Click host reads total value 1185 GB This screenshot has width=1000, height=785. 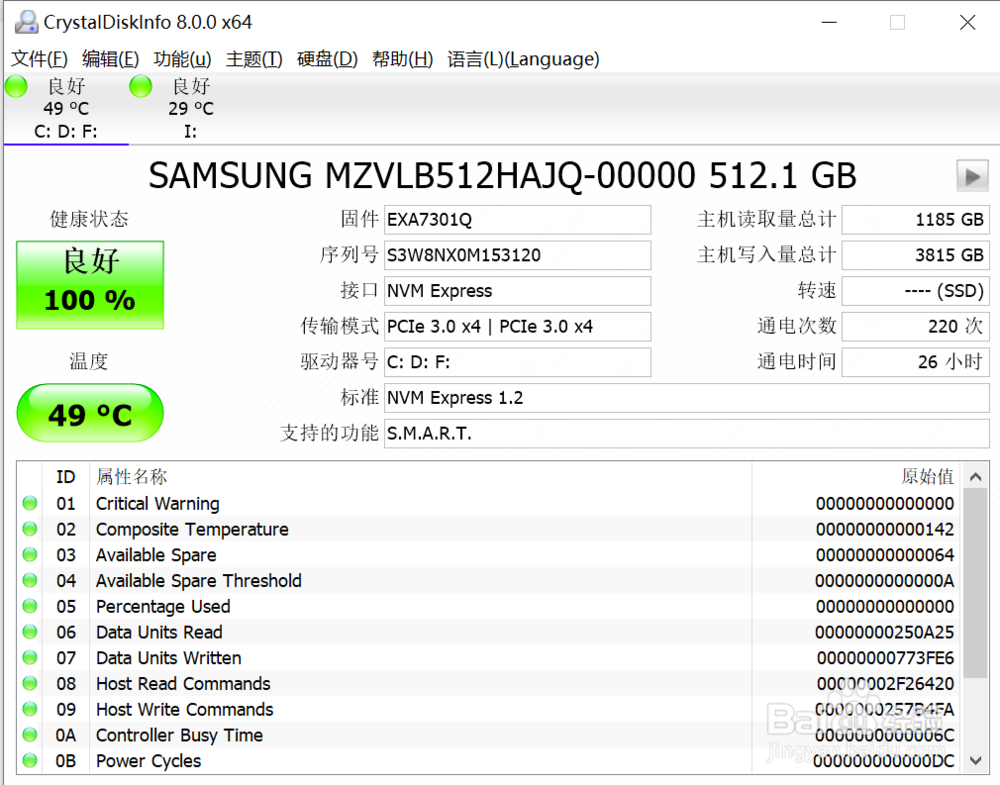916,220
